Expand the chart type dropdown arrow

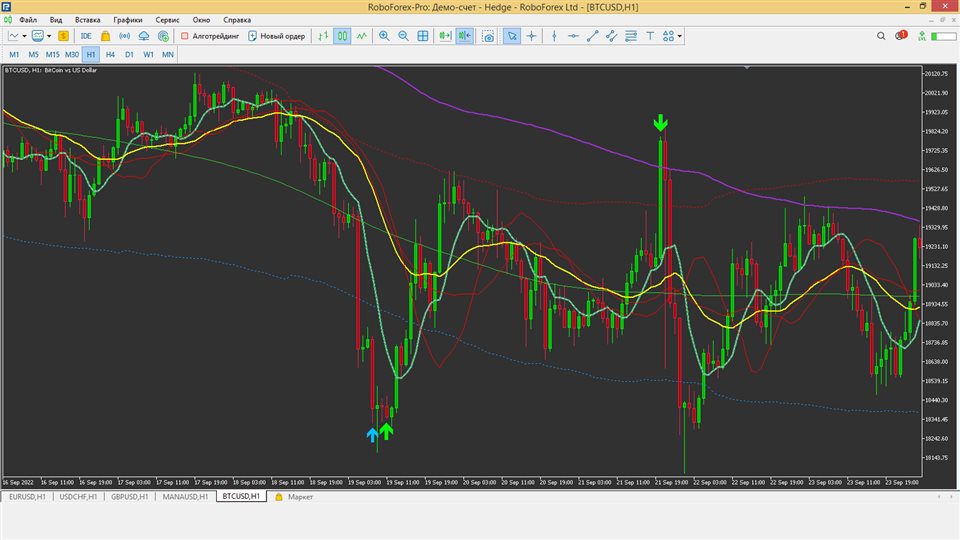[x=24, y=36]
